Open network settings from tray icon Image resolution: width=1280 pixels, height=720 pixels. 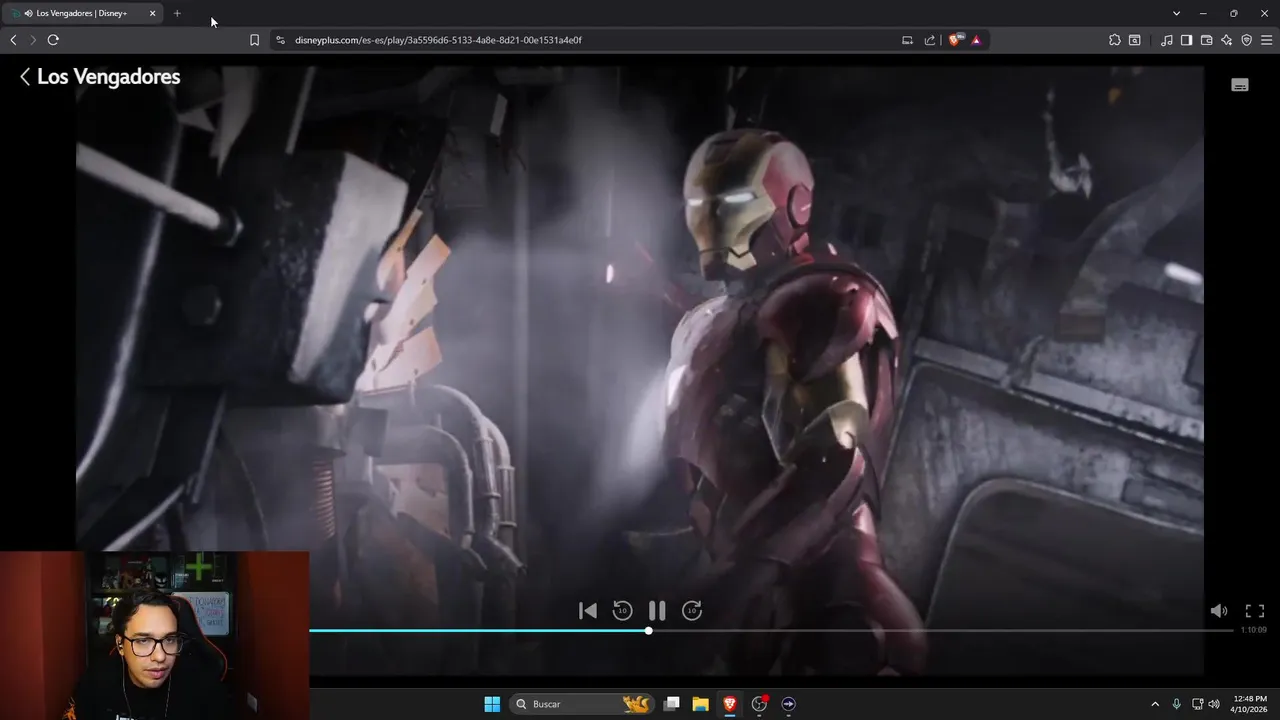click(1197, 704)
